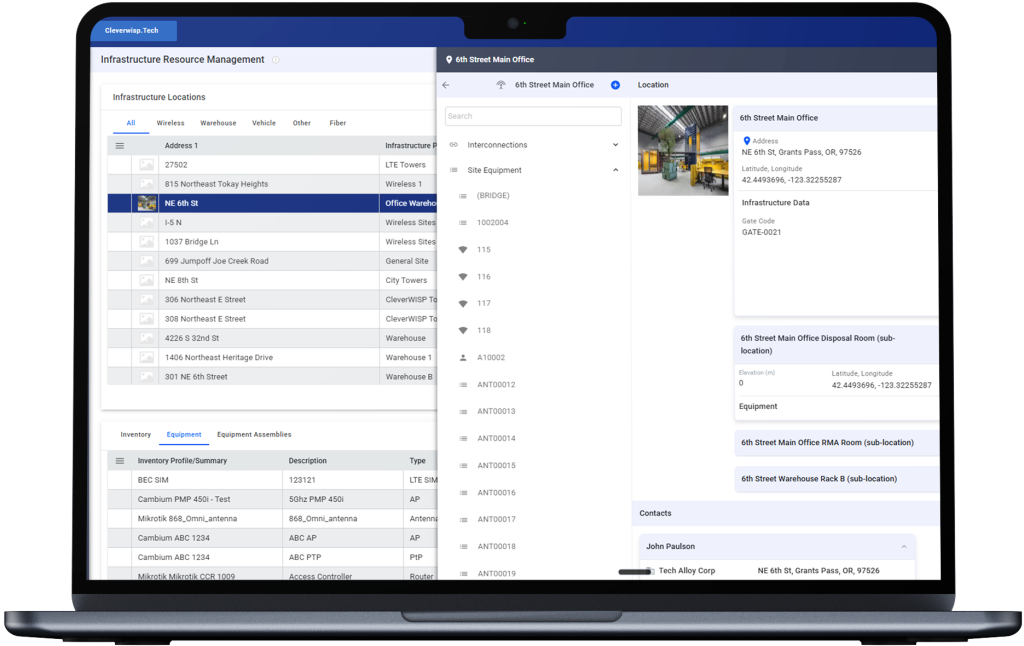Click the image placeholder icon for row 27502
This screenshot has width=1024, height=646.
click(146, 165)
